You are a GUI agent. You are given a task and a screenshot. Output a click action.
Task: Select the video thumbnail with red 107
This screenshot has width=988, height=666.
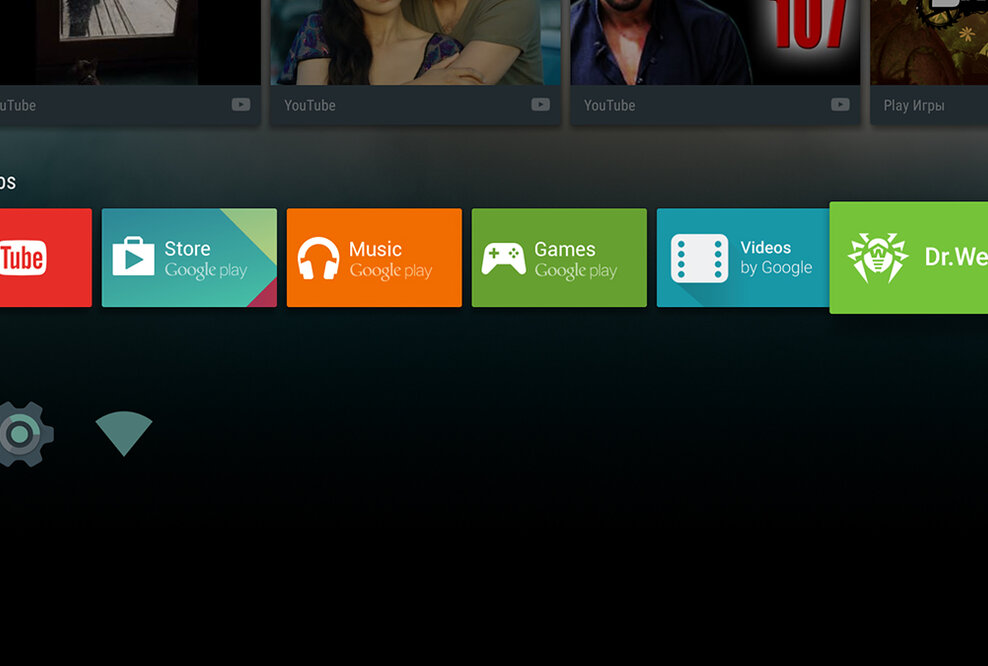(714, 42)
